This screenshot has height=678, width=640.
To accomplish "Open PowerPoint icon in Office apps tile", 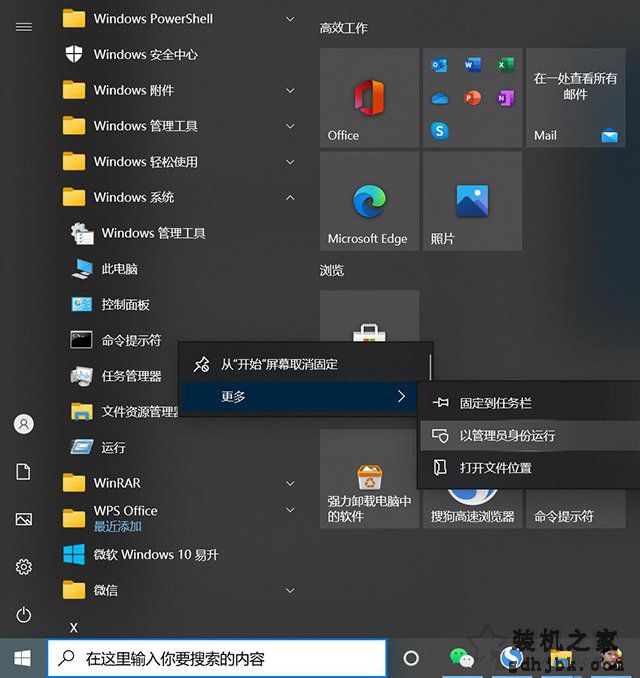I will (472, 98).
